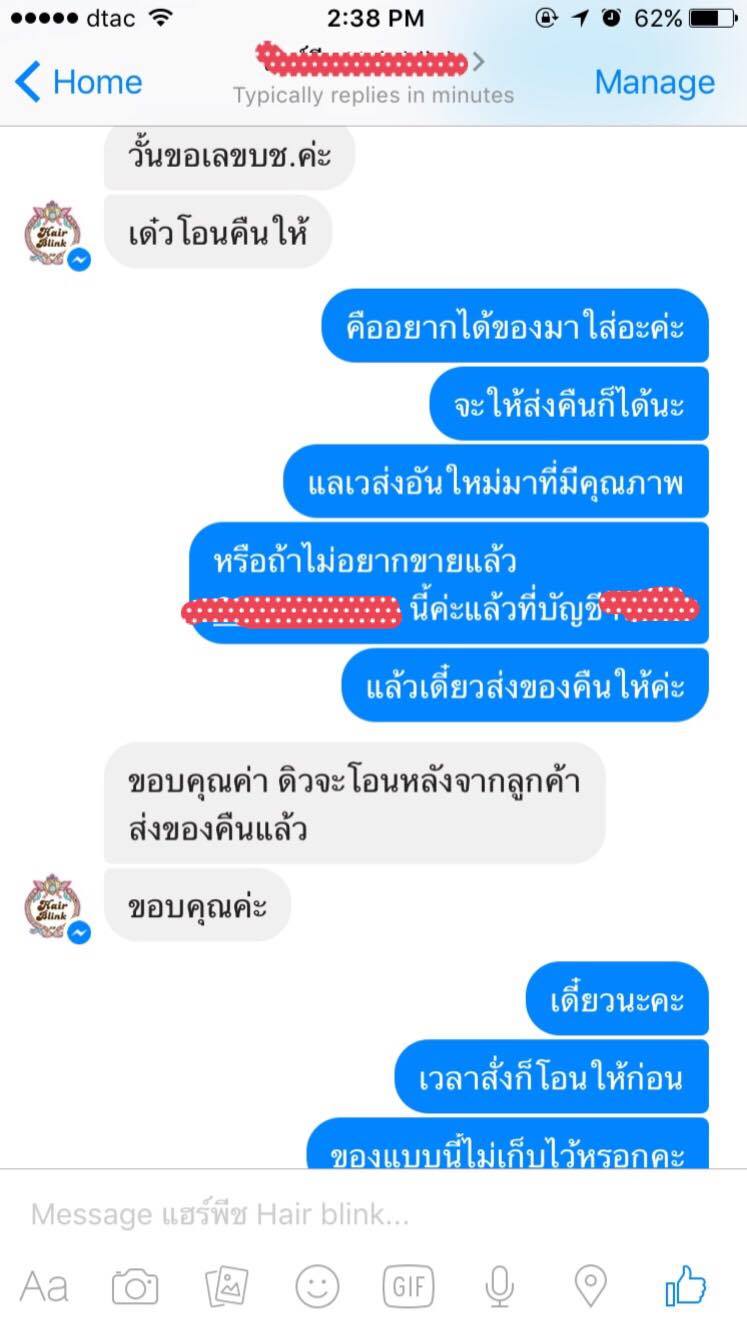Tap the Aa text formatting icon
The height and width of the screenshot is (1328, 747).
click(44, 1286)
